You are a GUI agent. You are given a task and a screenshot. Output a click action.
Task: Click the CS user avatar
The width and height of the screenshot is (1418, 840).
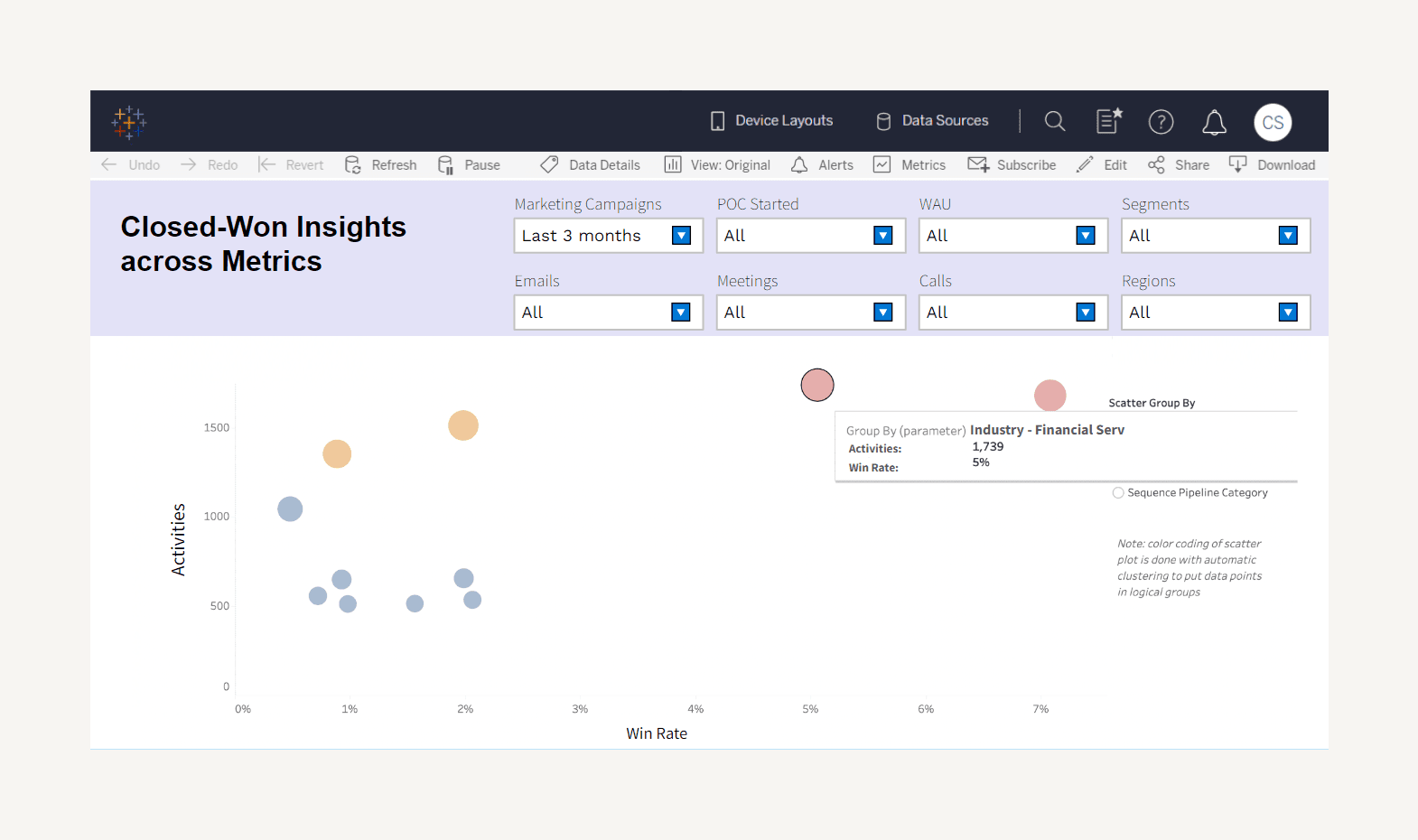click(1273, 122)
